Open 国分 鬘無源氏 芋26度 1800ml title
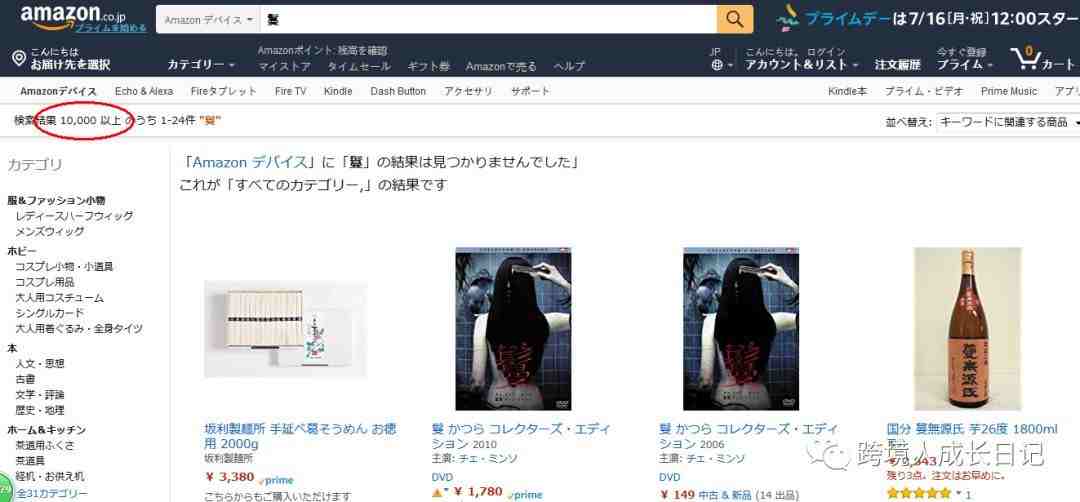The width and height of the screenshot is (1080, 502). [972, 429]
